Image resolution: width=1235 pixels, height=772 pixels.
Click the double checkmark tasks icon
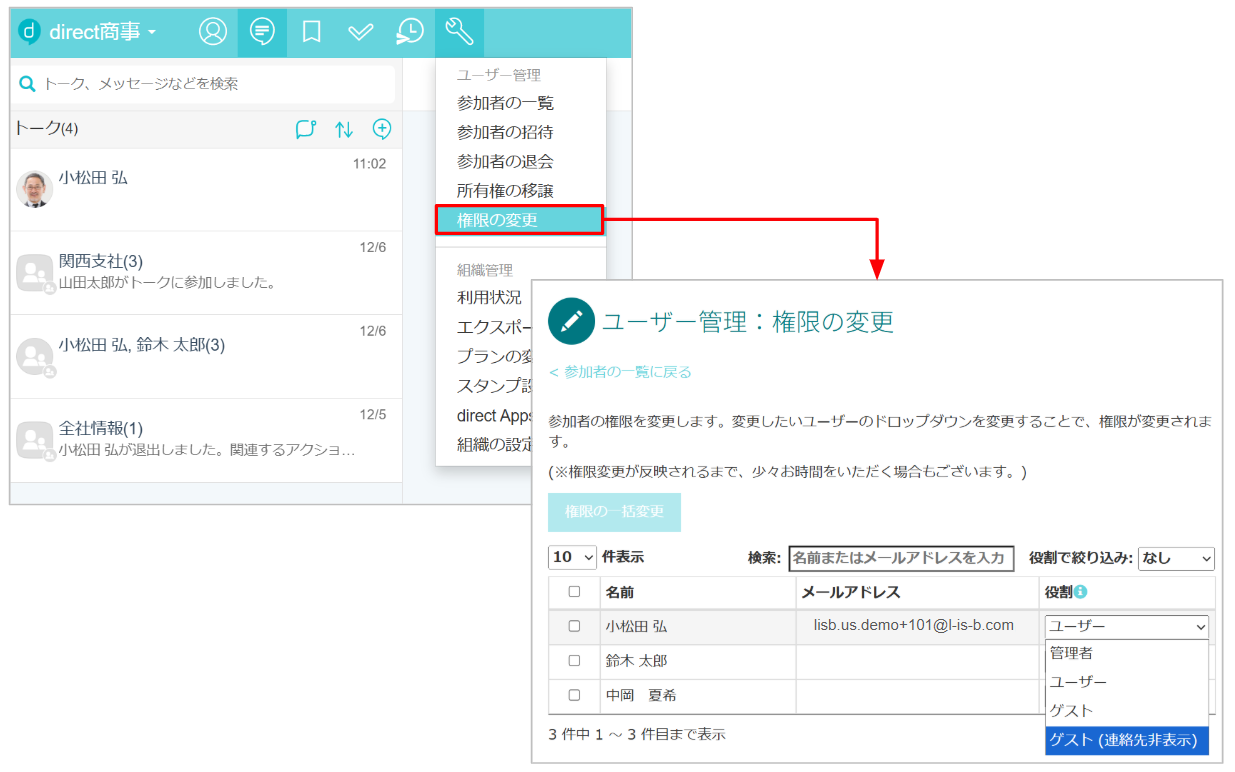pos(360,32)
